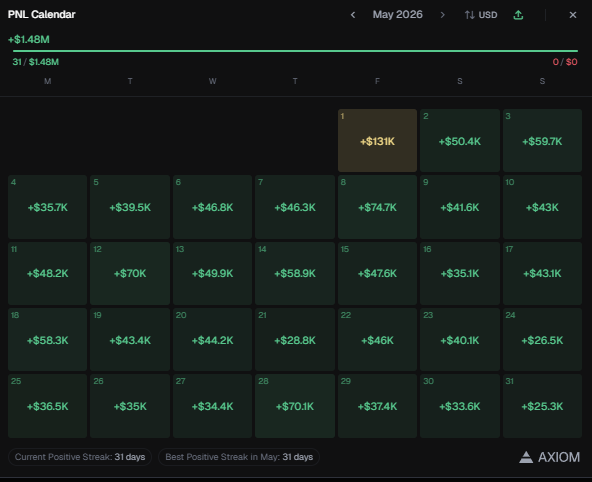Select day 3 showing +$59.7K
The height and width of the screenshot is (482, 592).
click(x=542, y=140)
